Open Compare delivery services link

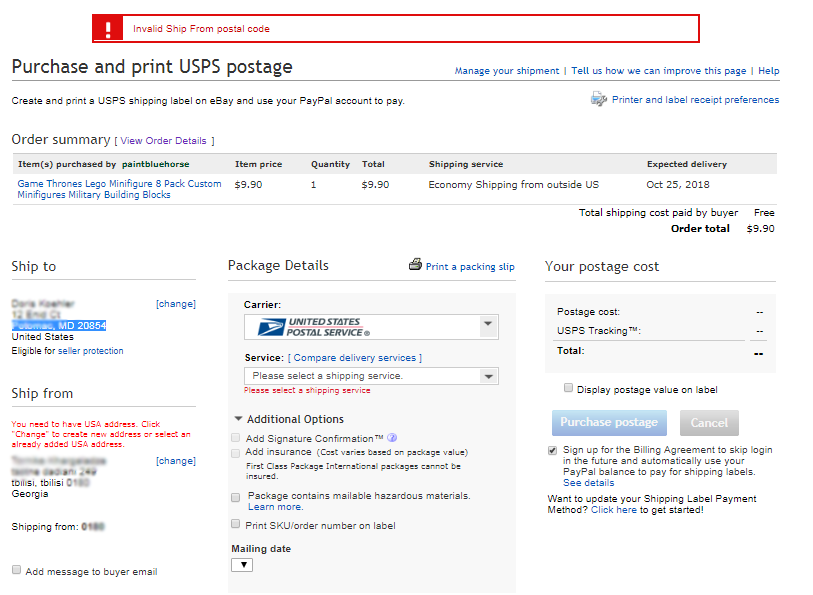click(355, 358)
